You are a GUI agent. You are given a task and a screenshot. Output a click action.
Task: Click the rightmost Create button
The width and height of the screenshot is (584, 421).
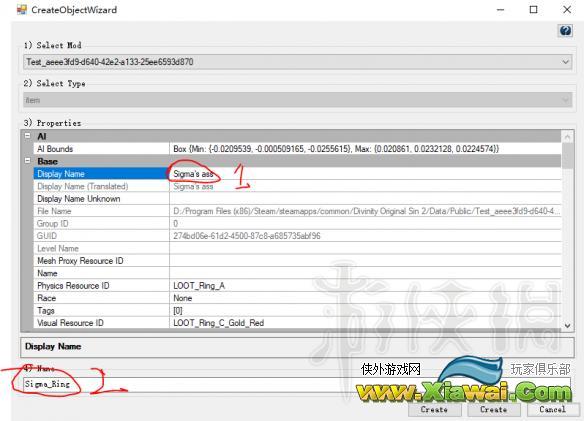[x=493, y=409]
